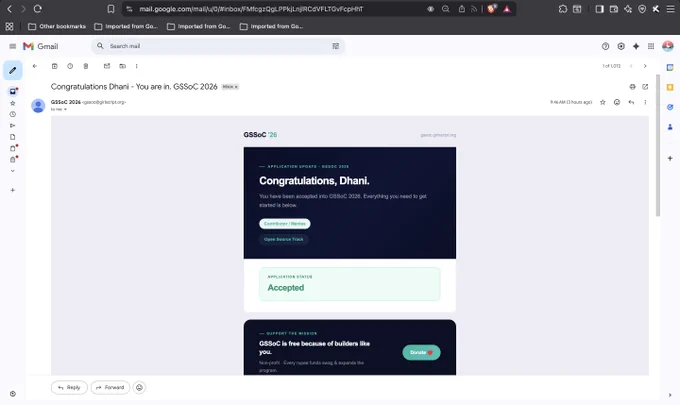Open browser extensions puzzle icon
The image size is (680, 405).
tap(562, 9)
